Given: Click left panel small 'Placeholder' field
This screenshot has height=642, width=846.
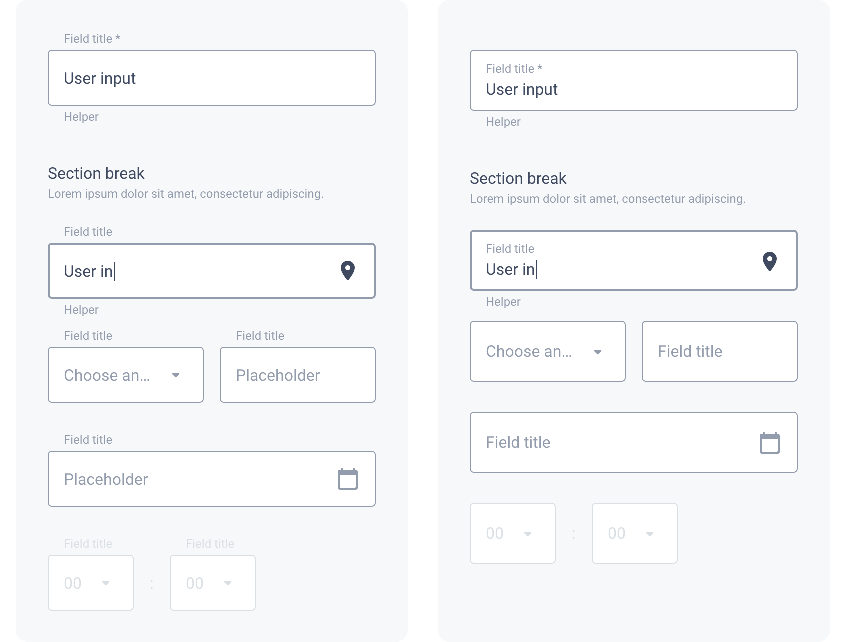Looking at the screenshot, I should (x=298, y=375).
